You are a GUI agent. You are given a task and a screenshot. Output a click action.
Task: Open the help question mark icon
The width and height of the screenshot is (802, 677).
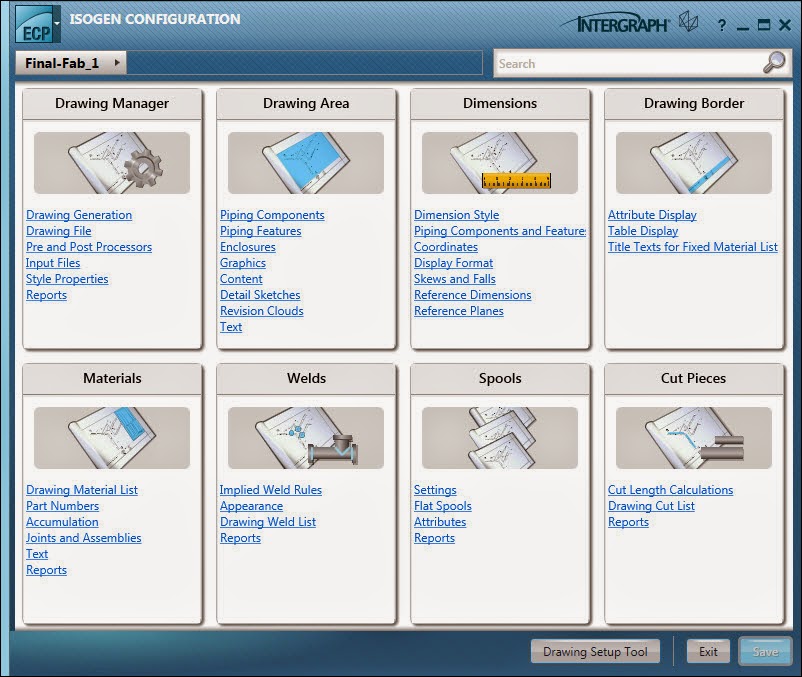722,25
